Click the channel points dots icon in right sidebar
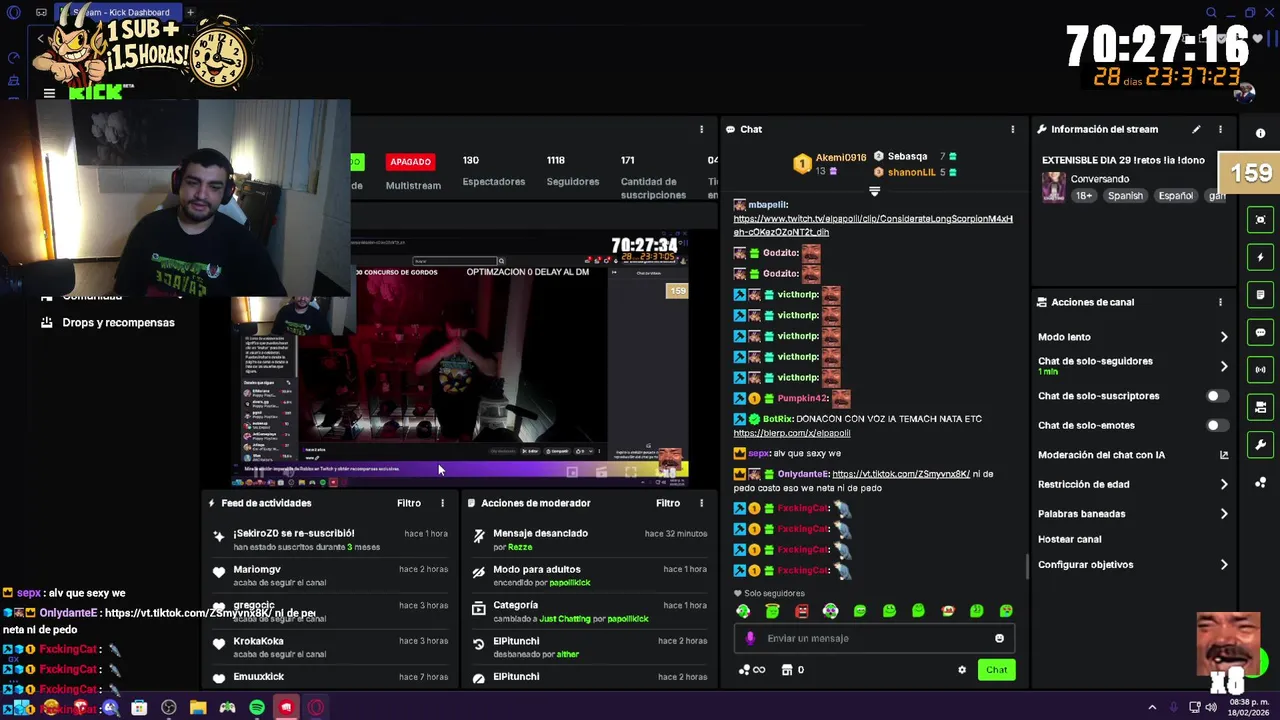 (1260, 483)
